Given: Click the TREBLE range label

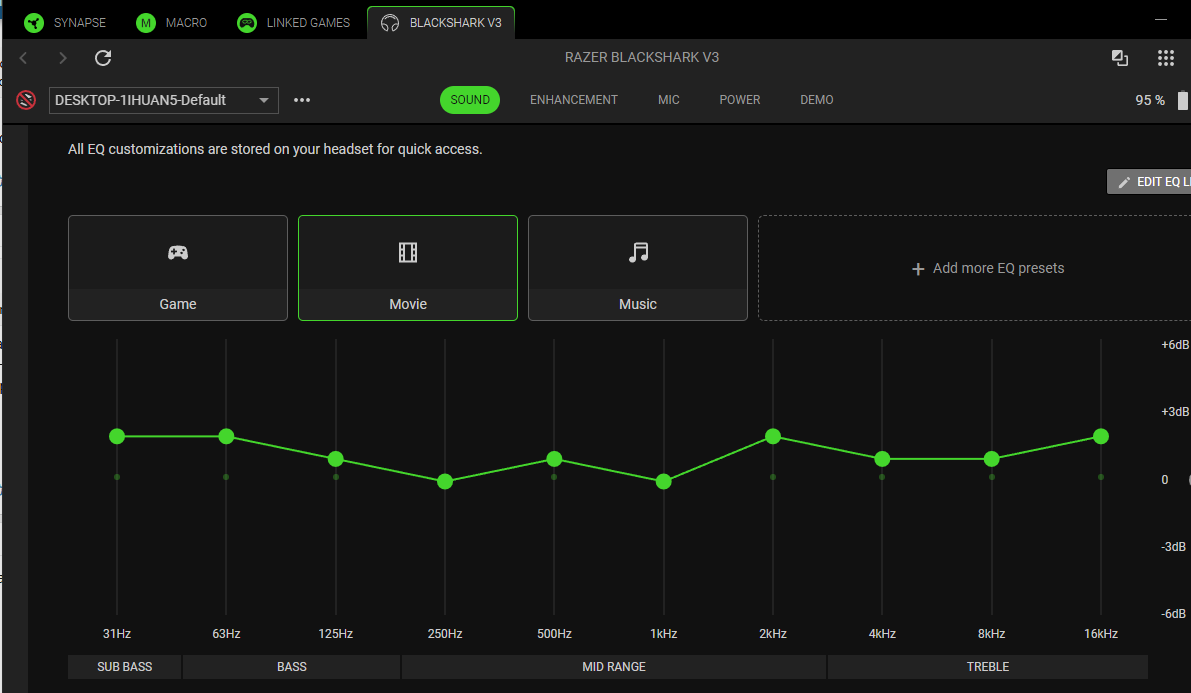Looking at the screenshot, I should [x=987, y=666].
